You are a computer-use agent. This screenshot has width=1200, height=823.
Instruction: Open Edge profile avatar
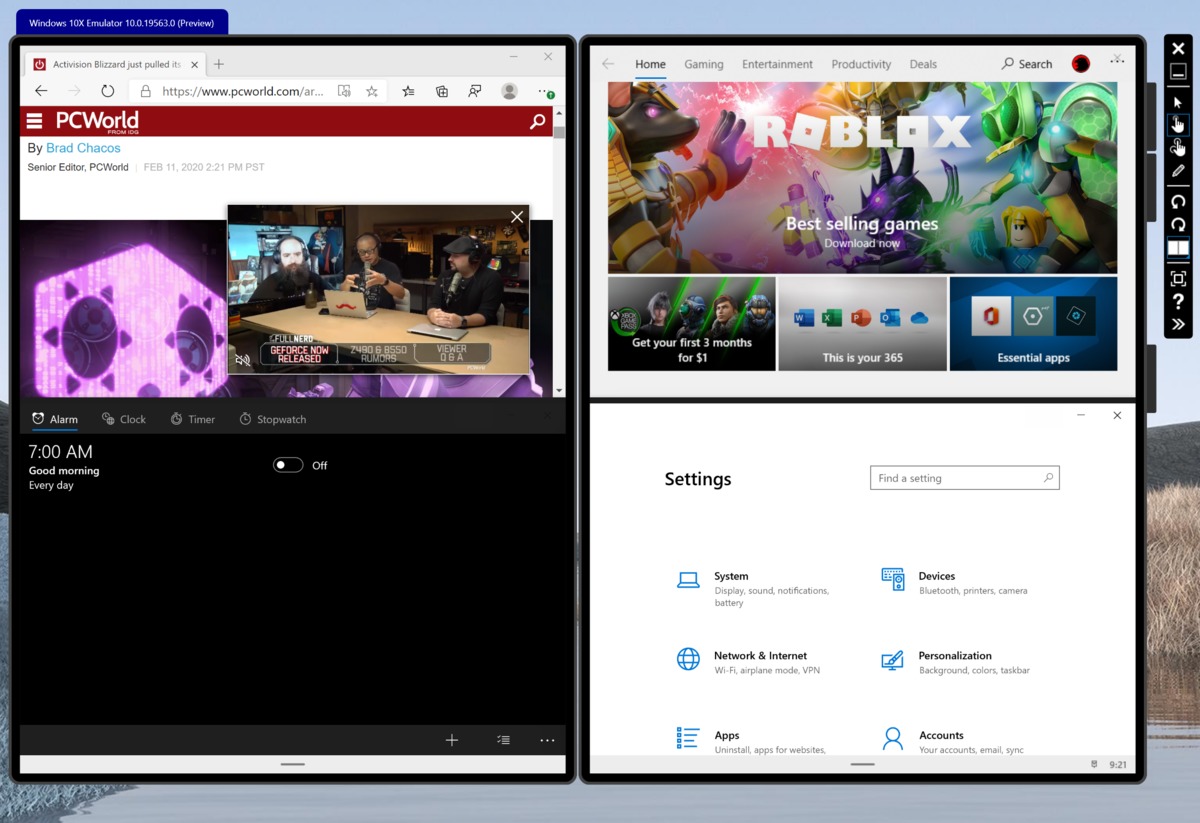[509, 91]
